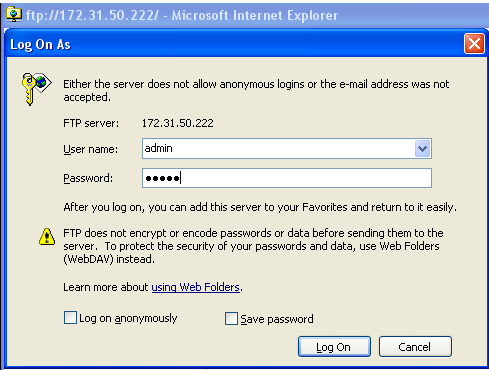The image size is (489, 370).
Task: Click the yellow warning triangle icon
Action: [x=47, y=237]
